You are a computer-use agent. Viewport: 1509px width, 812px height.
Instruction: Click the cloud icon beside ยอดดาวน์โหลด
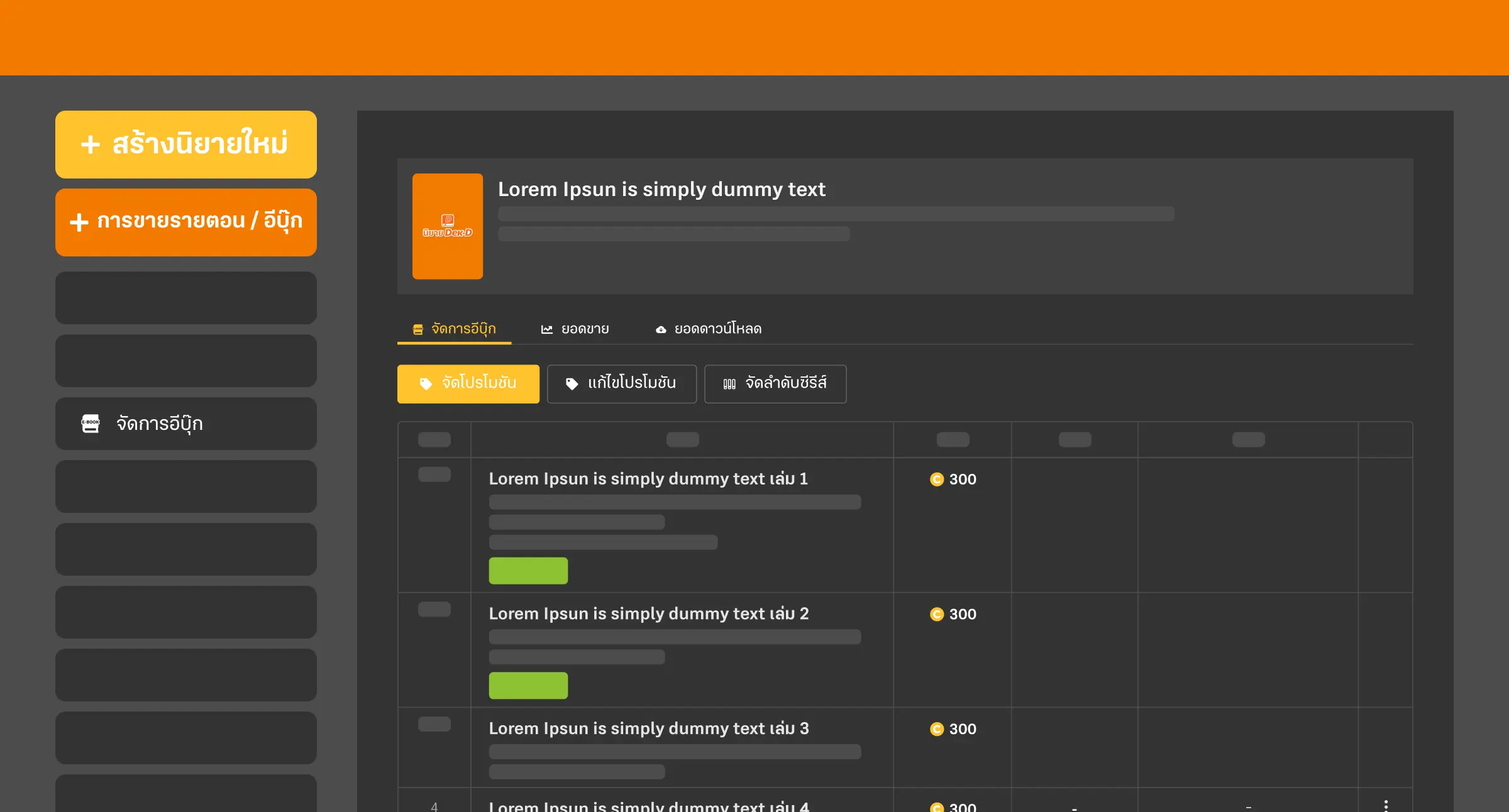tap(661, 329)
